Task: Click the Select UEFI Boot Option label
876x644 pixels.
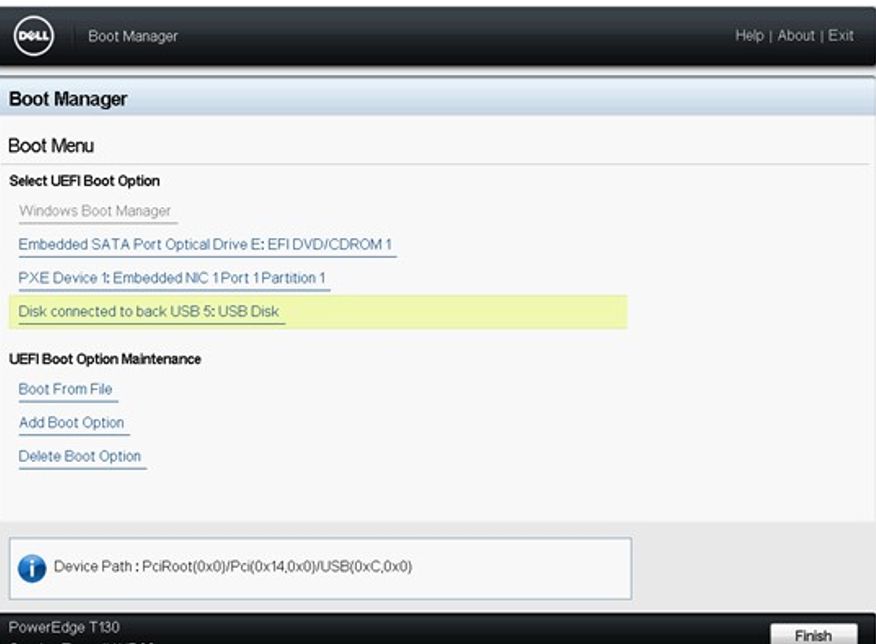Action: [84, 181]
